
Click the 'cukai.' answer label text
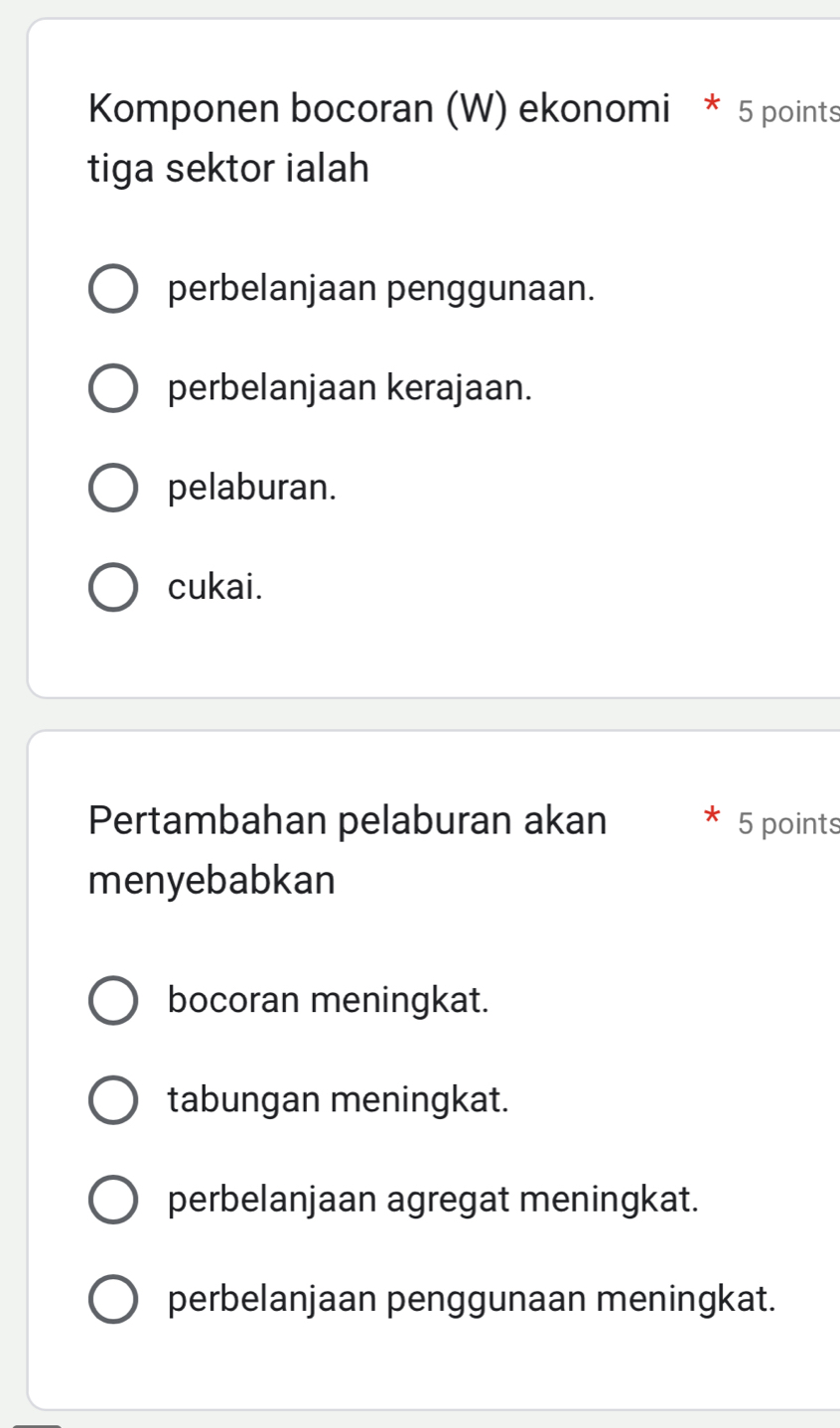coord(215,587)
